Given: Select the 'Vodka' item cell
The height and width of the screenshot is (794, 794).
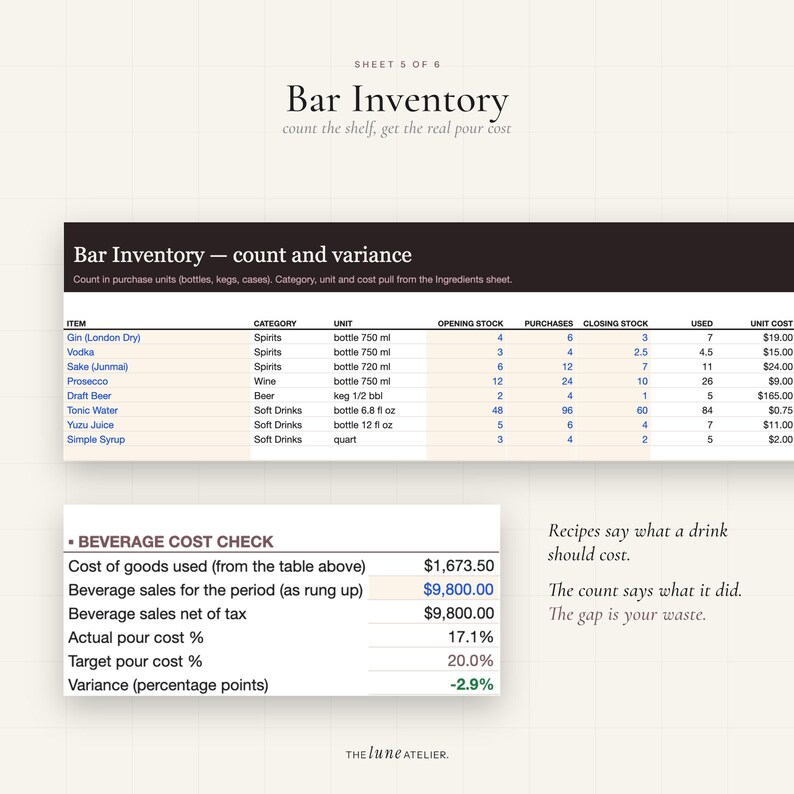Looking at the screenshot, I should [x=157, y=352].
